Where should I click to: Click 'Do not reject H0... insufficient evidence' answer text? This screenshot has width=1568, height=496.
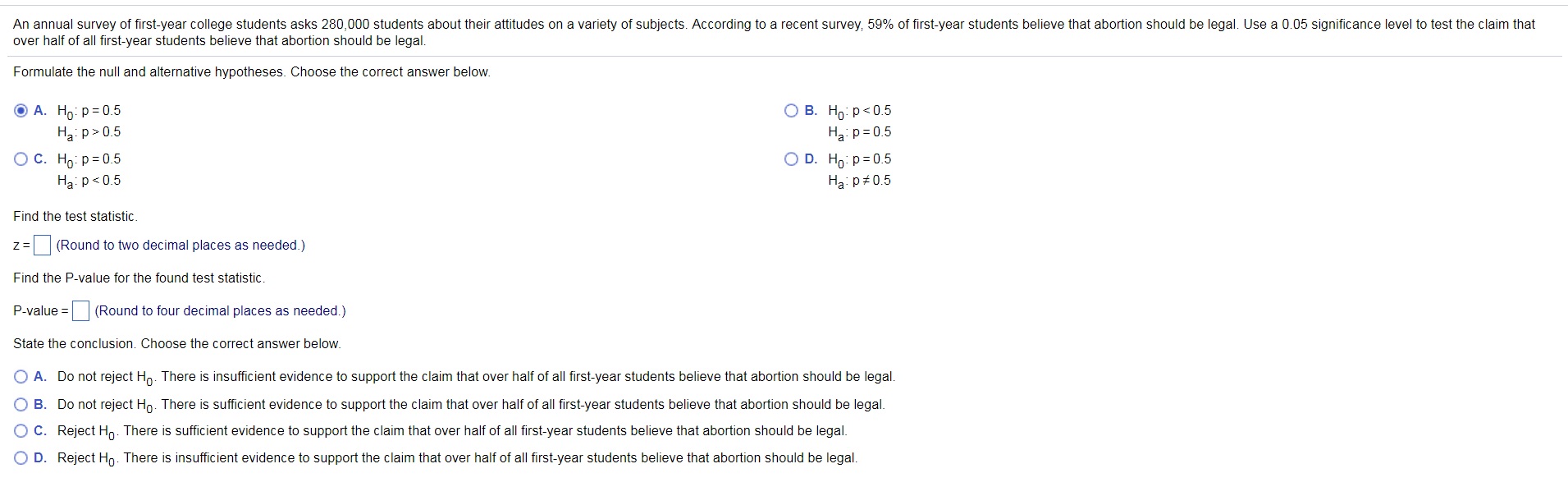(x=476, y=377)
